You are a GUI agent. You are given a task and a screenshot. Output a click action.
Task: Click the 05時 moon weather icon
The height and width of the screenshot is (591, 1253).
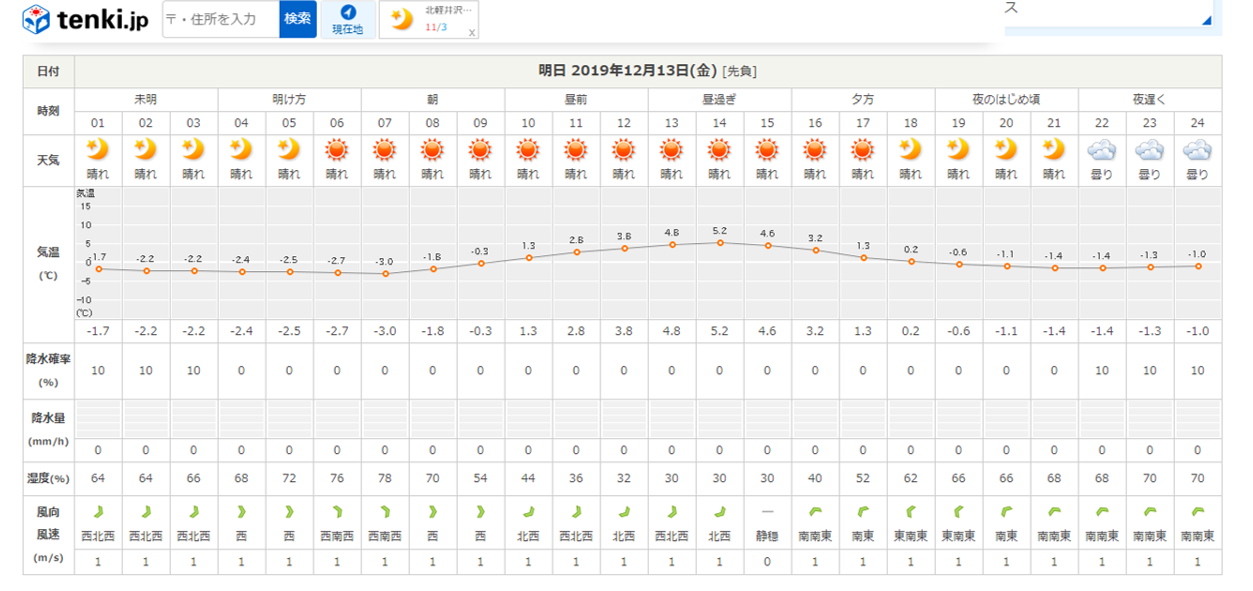tap(289, 150)
